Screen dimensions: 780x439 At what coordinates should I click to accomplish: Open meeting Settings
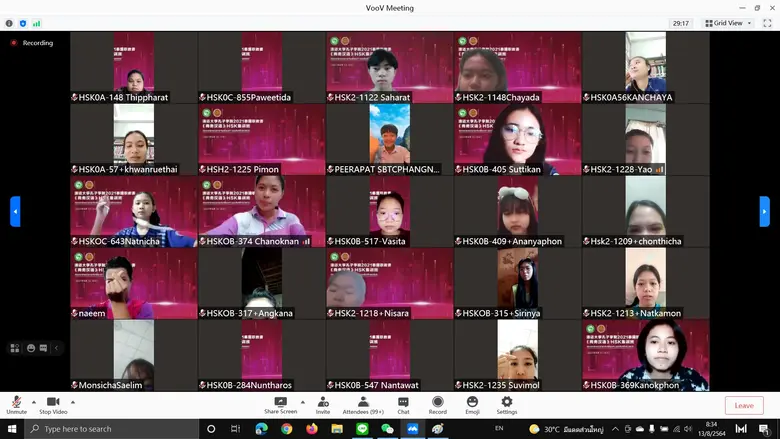tap(507, 401)
